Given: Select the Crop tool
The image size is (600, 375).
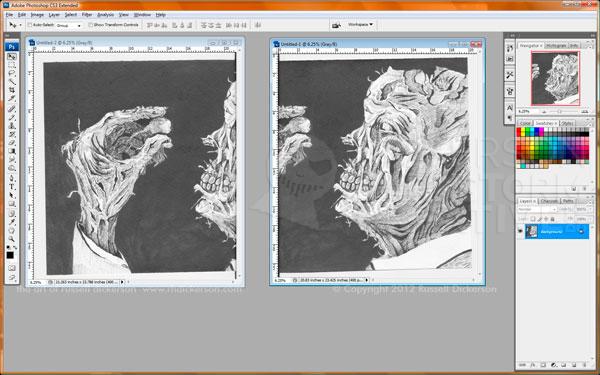Looking at the screenshot, I should pyautogui.click(x=12, y=90).
